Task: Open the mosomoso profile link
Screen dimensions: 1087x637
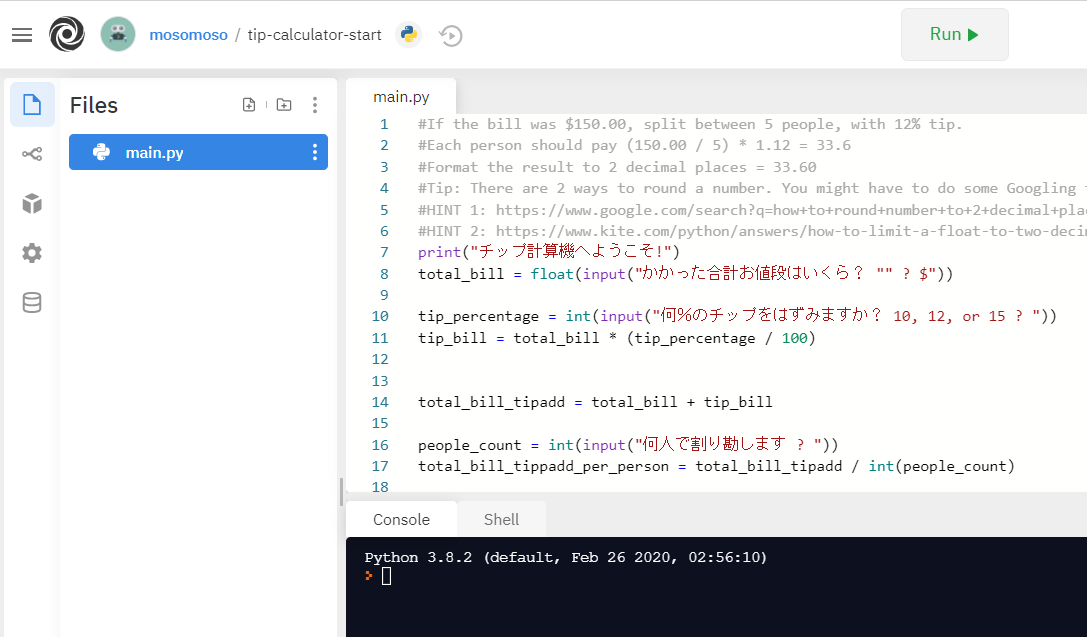Action: point(188,33)
